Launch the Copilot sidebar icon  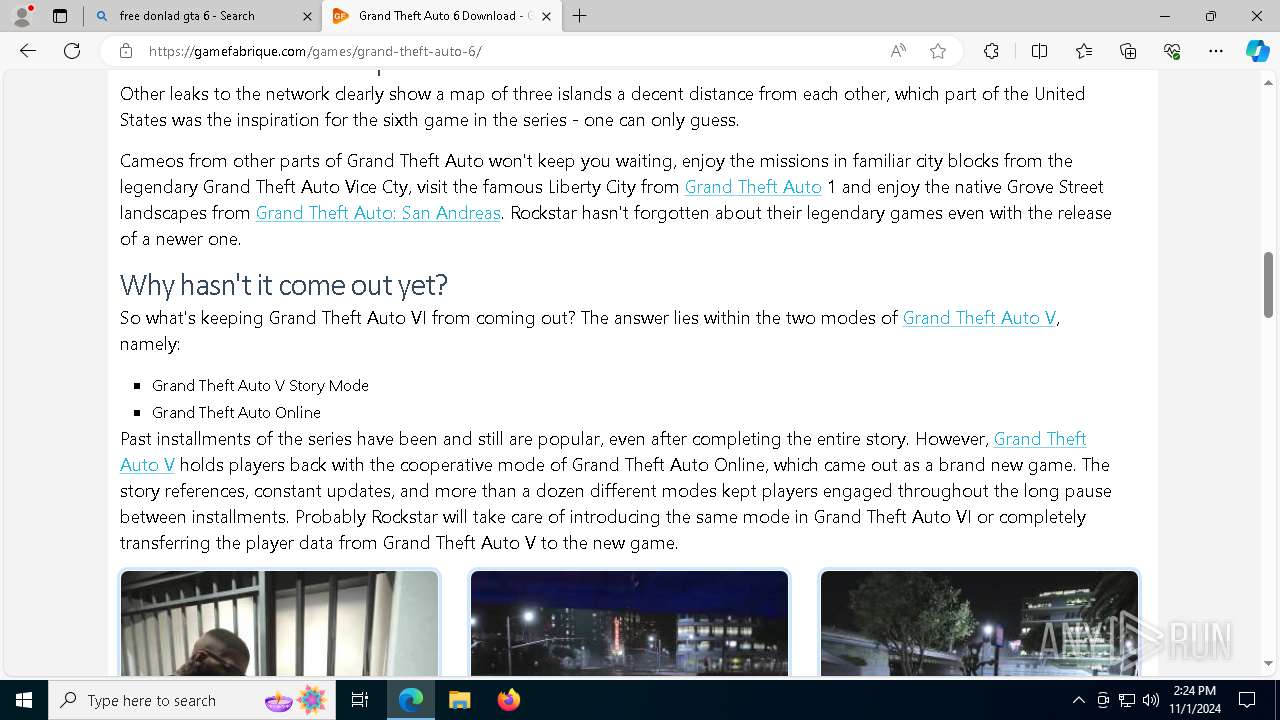1257,51
